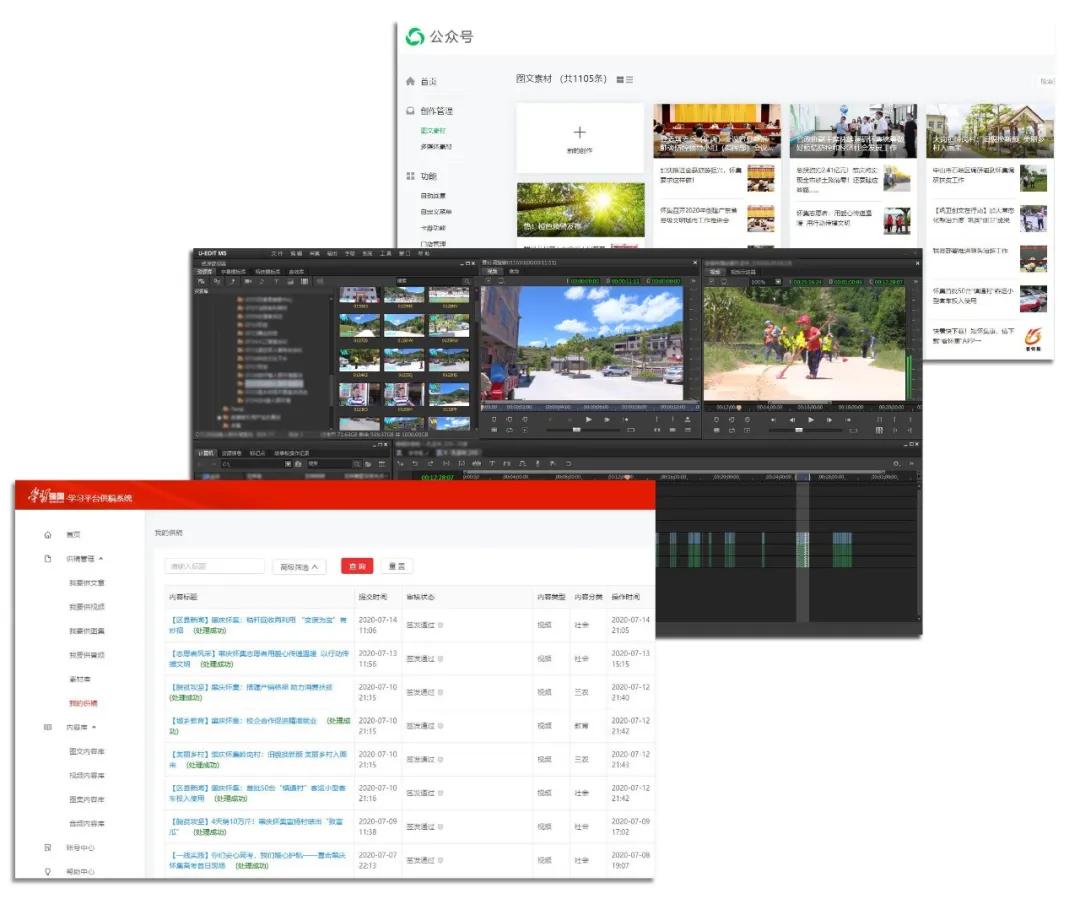Click the plus card to create new article

point(580,137)
